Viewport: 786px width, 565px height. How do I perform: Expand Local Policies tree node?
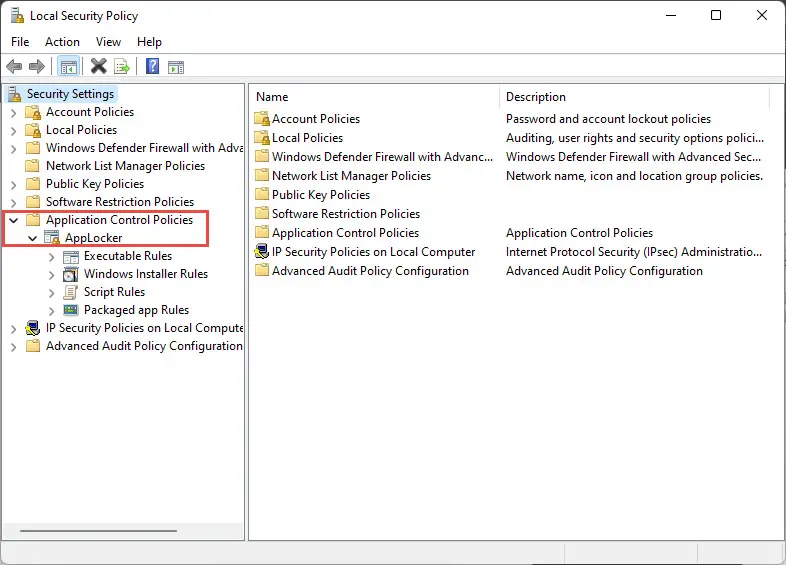(x=14, y=131)
